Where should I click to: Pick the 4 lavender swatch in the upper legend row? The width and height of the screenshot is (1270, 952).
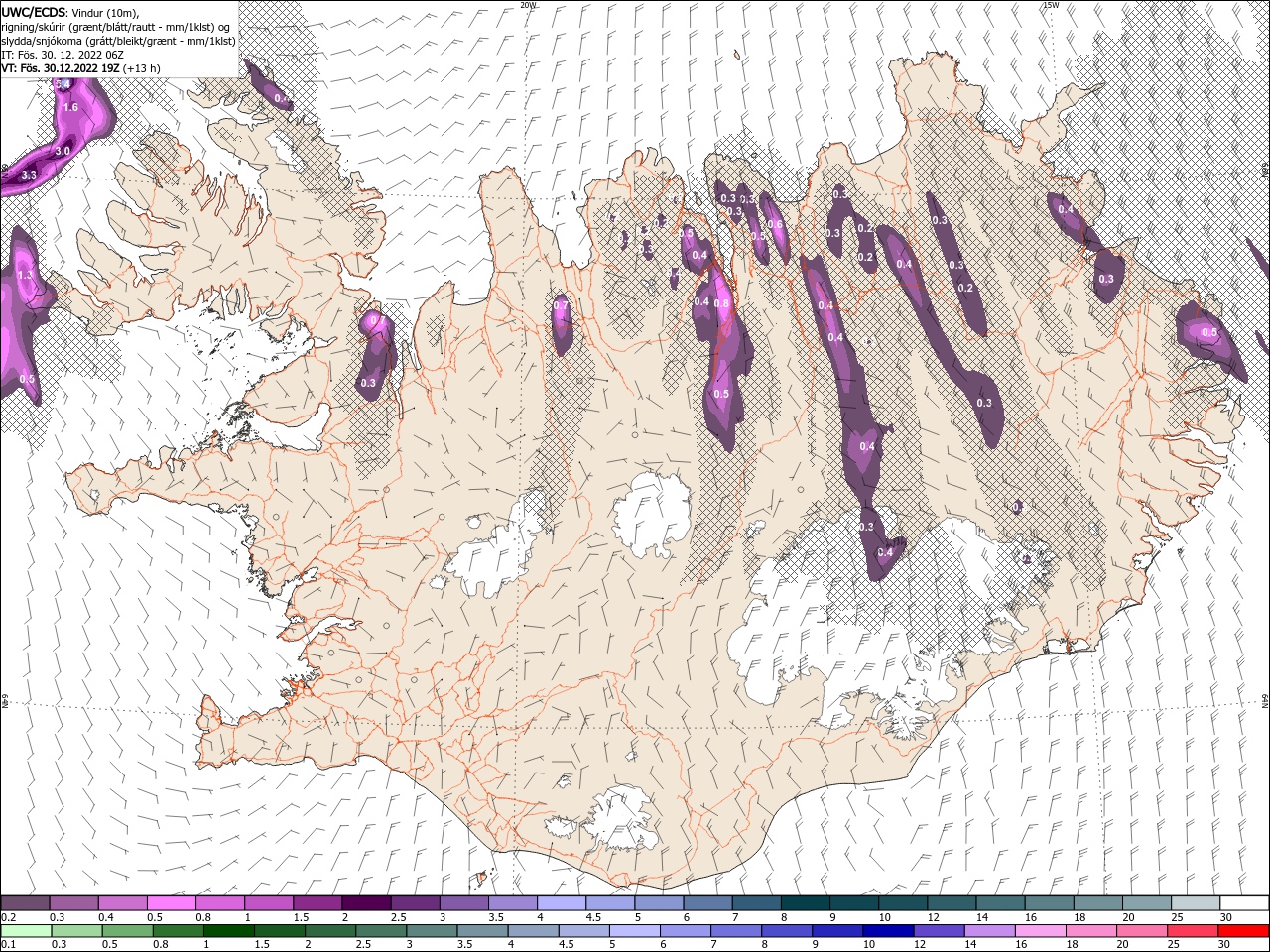point(561,902)
